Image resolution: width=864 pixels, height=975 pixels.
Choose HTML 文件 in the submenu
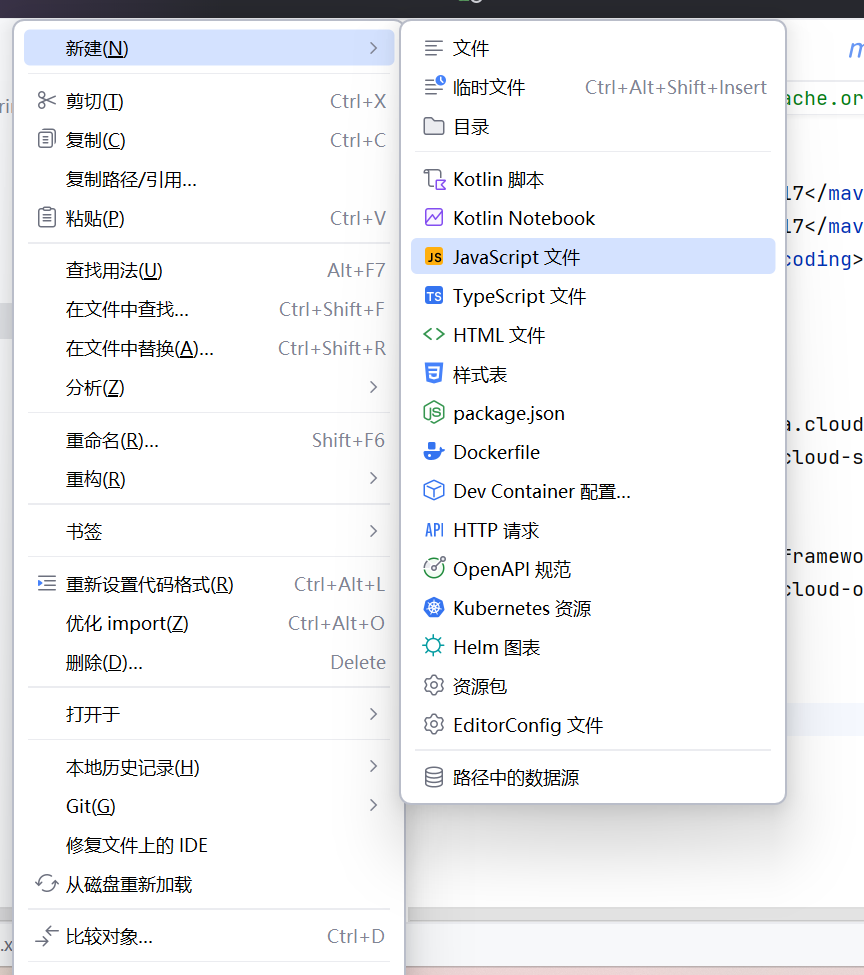593,335
